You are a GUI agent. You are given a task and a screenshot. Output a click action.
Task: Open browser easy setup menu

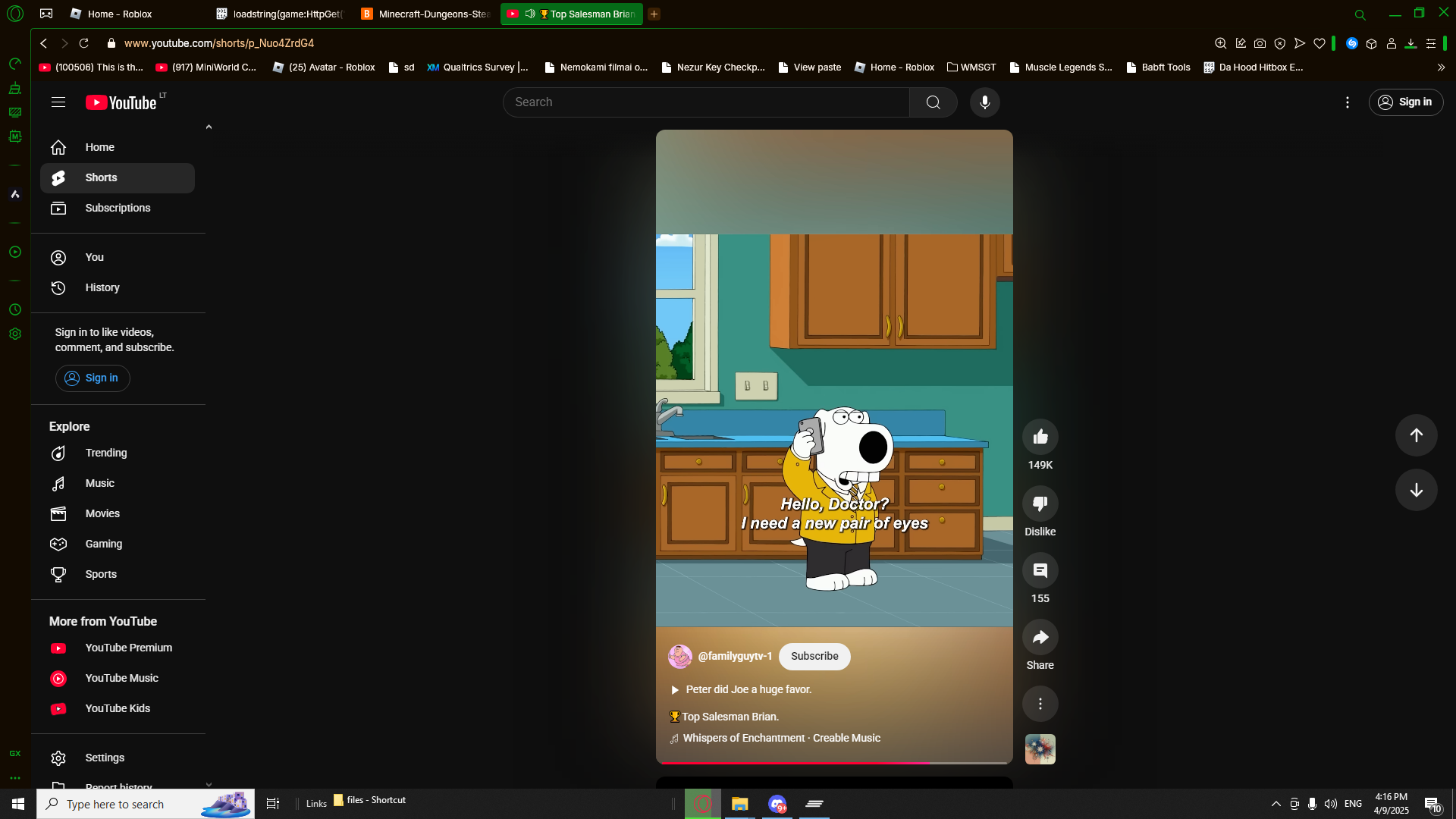pos(1431,43)
